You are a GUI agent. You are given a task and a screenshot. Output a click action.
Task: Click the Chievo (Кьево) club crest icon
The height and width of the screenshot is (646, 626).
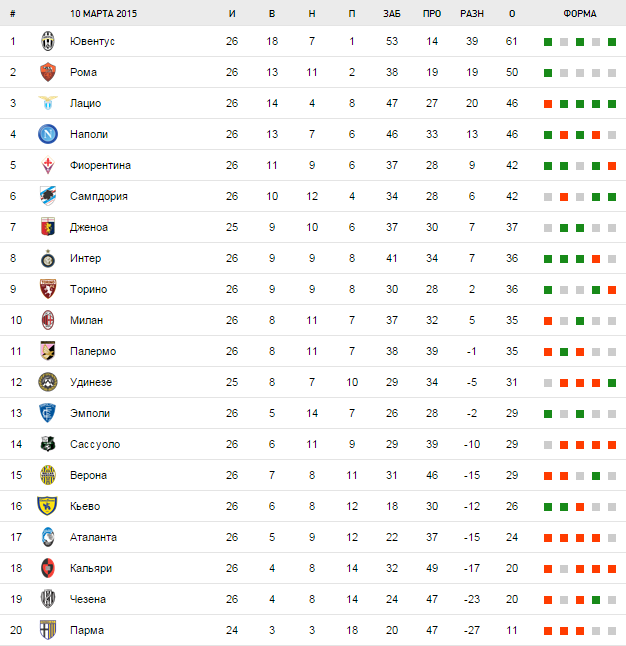pyautogui.click(x=47, y=507)
